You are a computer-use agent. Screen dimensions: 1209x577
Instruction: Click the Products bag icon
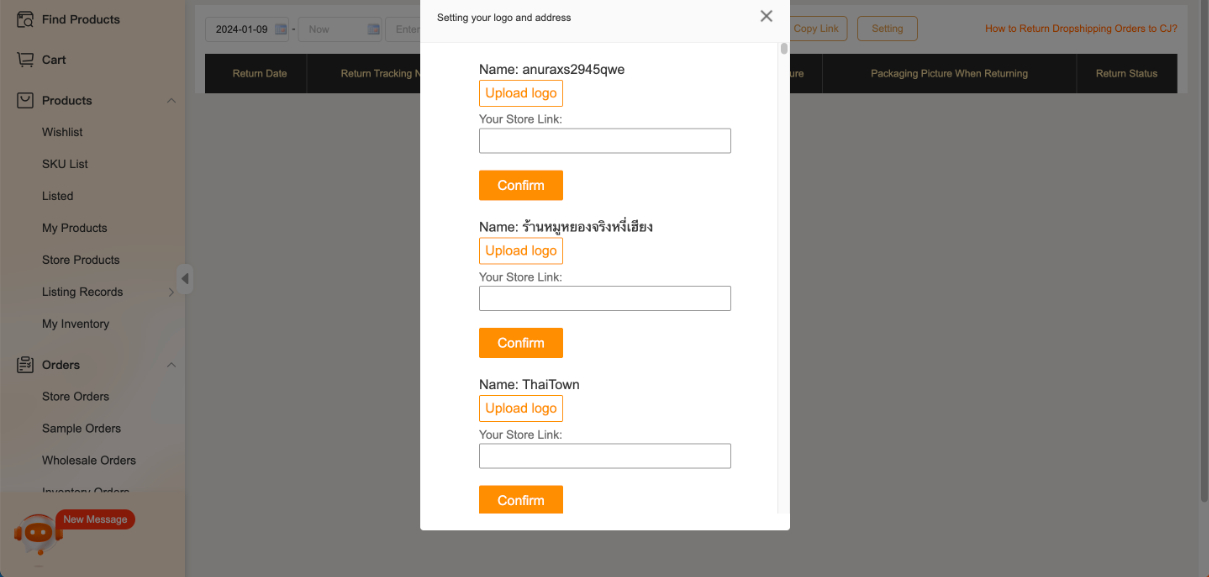coord(26,101)
